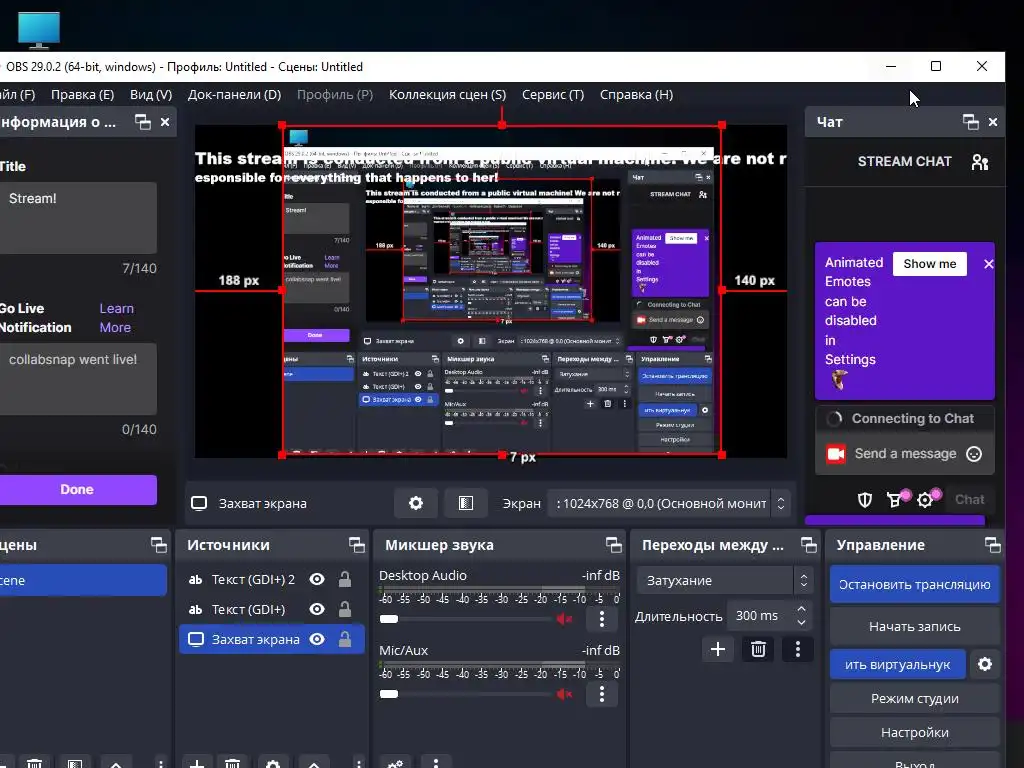The height and width of the screenshot is (768, 1024).
Task: Click the Go Live Notification text field
Action: point(78,379)
